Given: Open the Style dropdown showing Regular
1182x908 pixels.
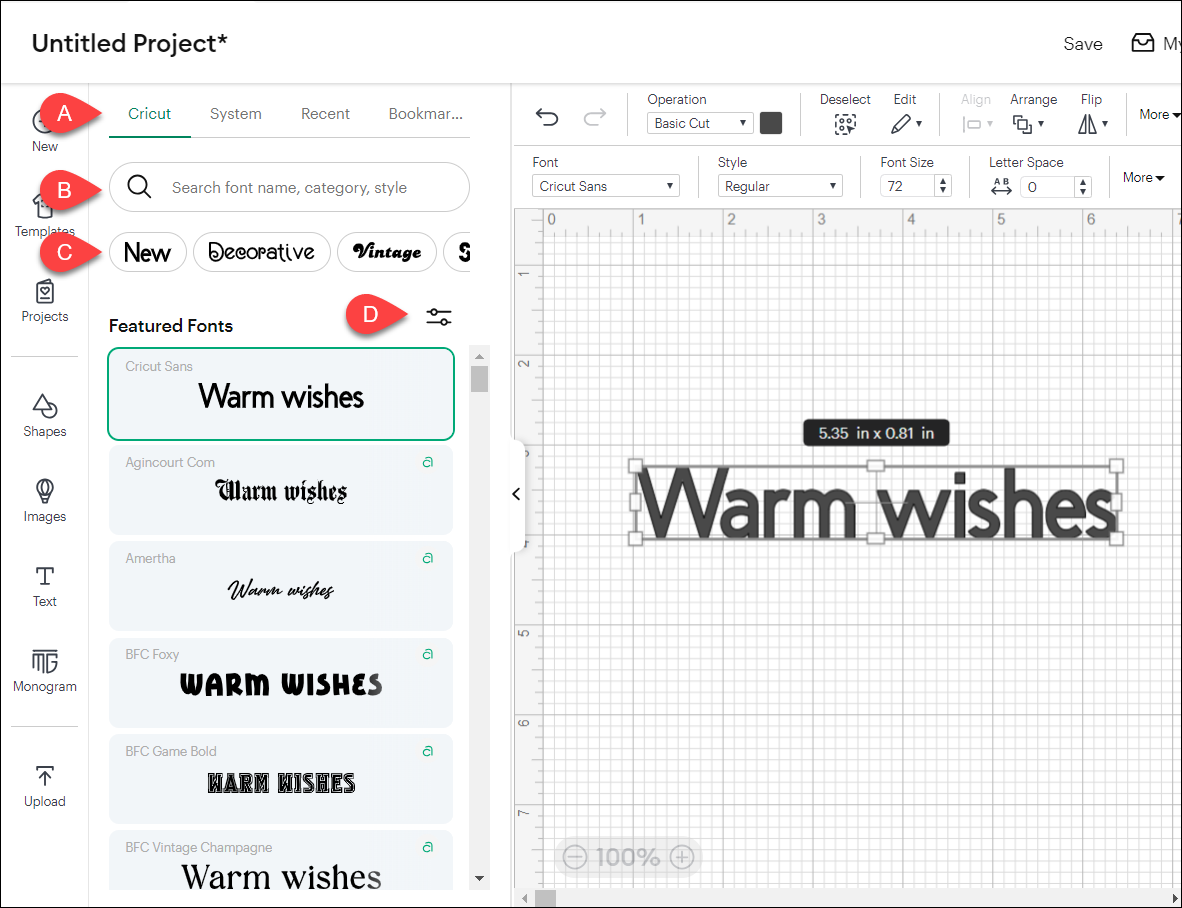Looking at the screenshot, I should click(780, 185).
